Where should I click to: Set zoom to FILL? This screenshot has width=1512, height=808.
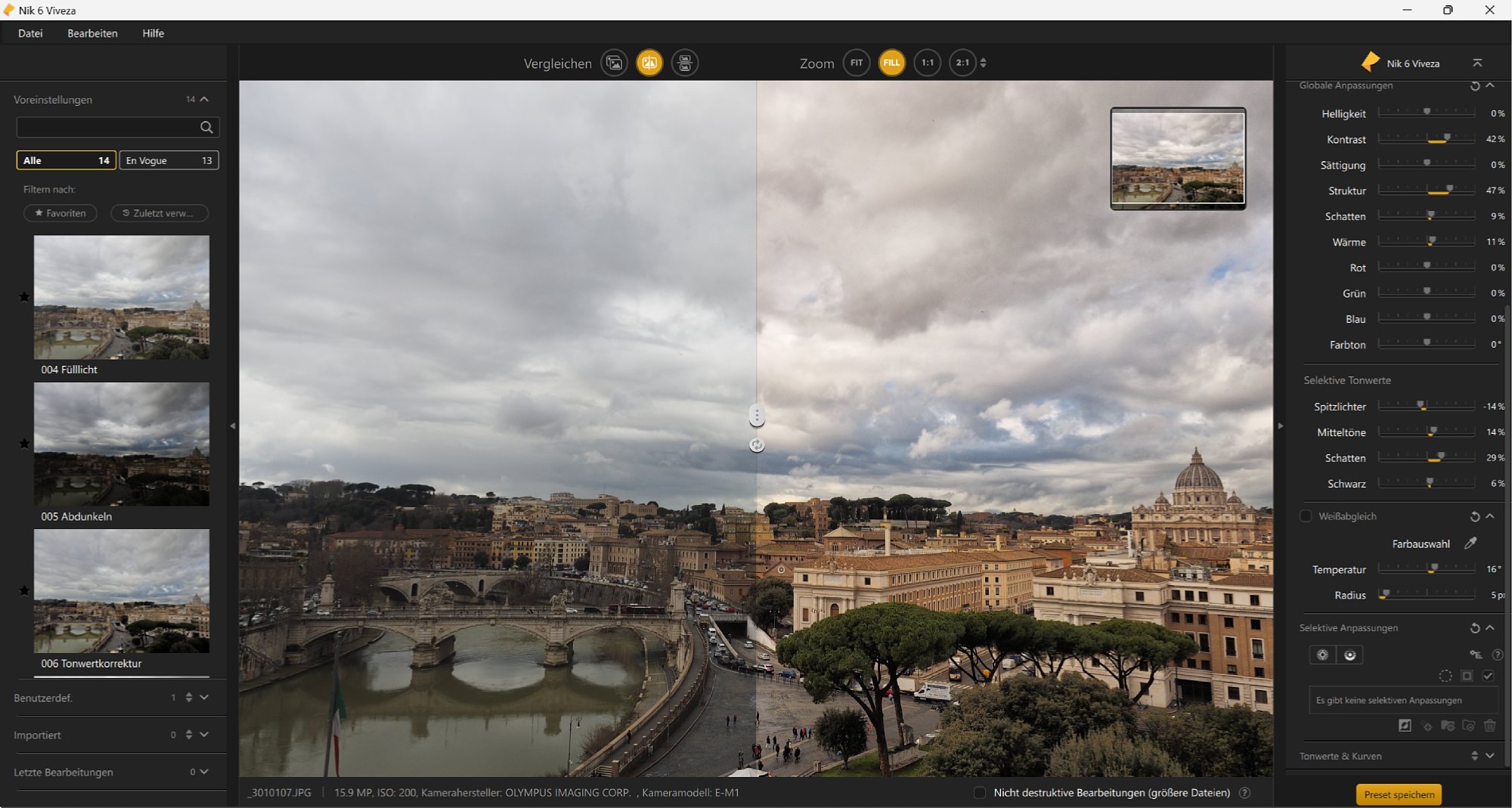892,63
